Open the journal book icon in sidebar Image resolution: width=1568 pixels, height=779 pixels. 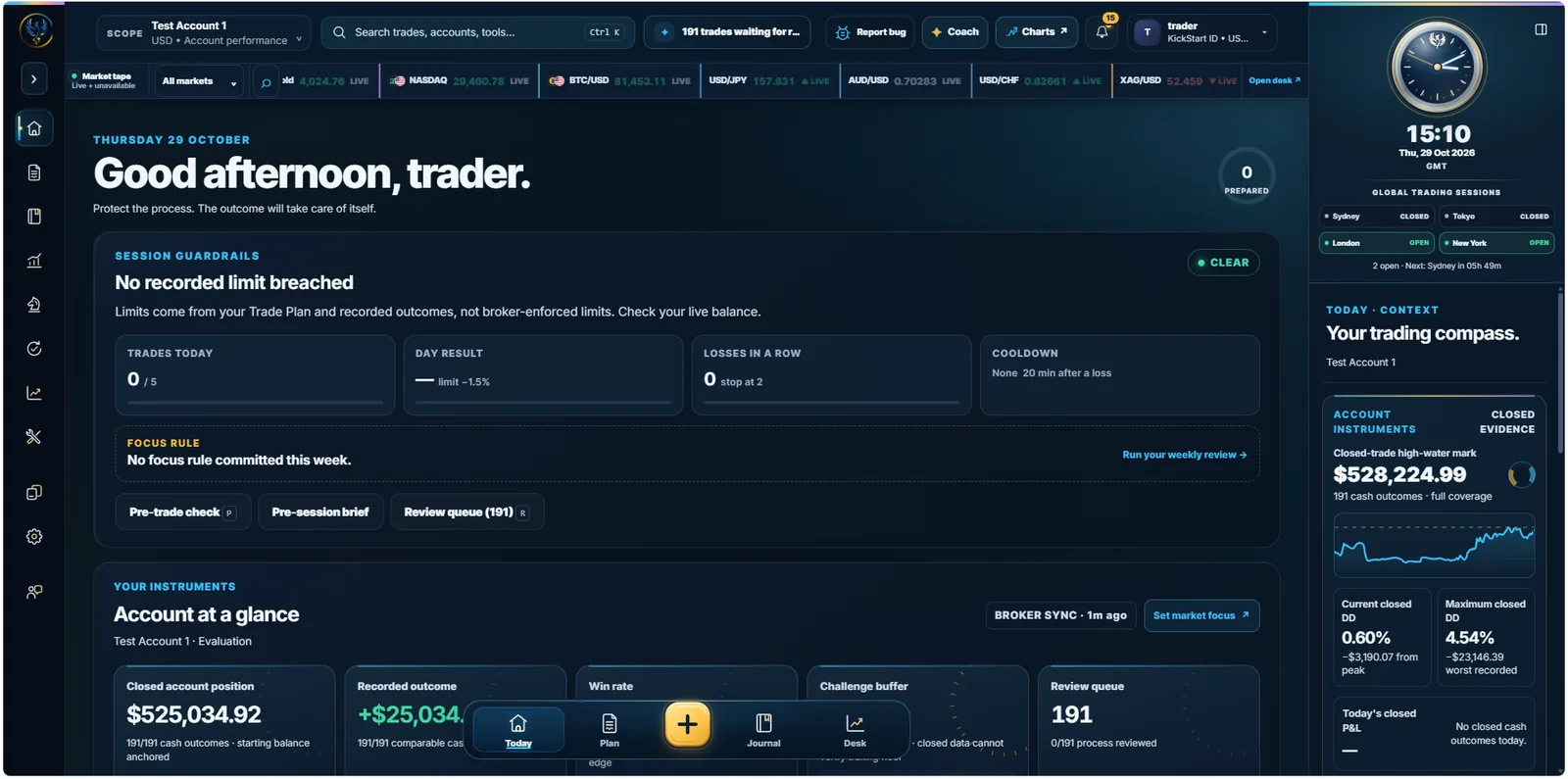(34, 217)
